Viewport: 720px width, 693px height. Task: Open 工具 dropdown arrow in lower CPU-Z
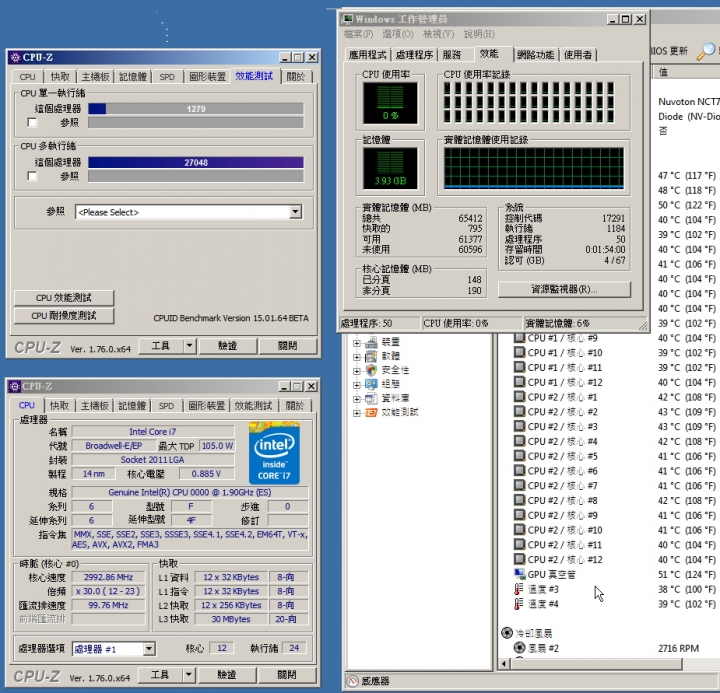(188, 675)
